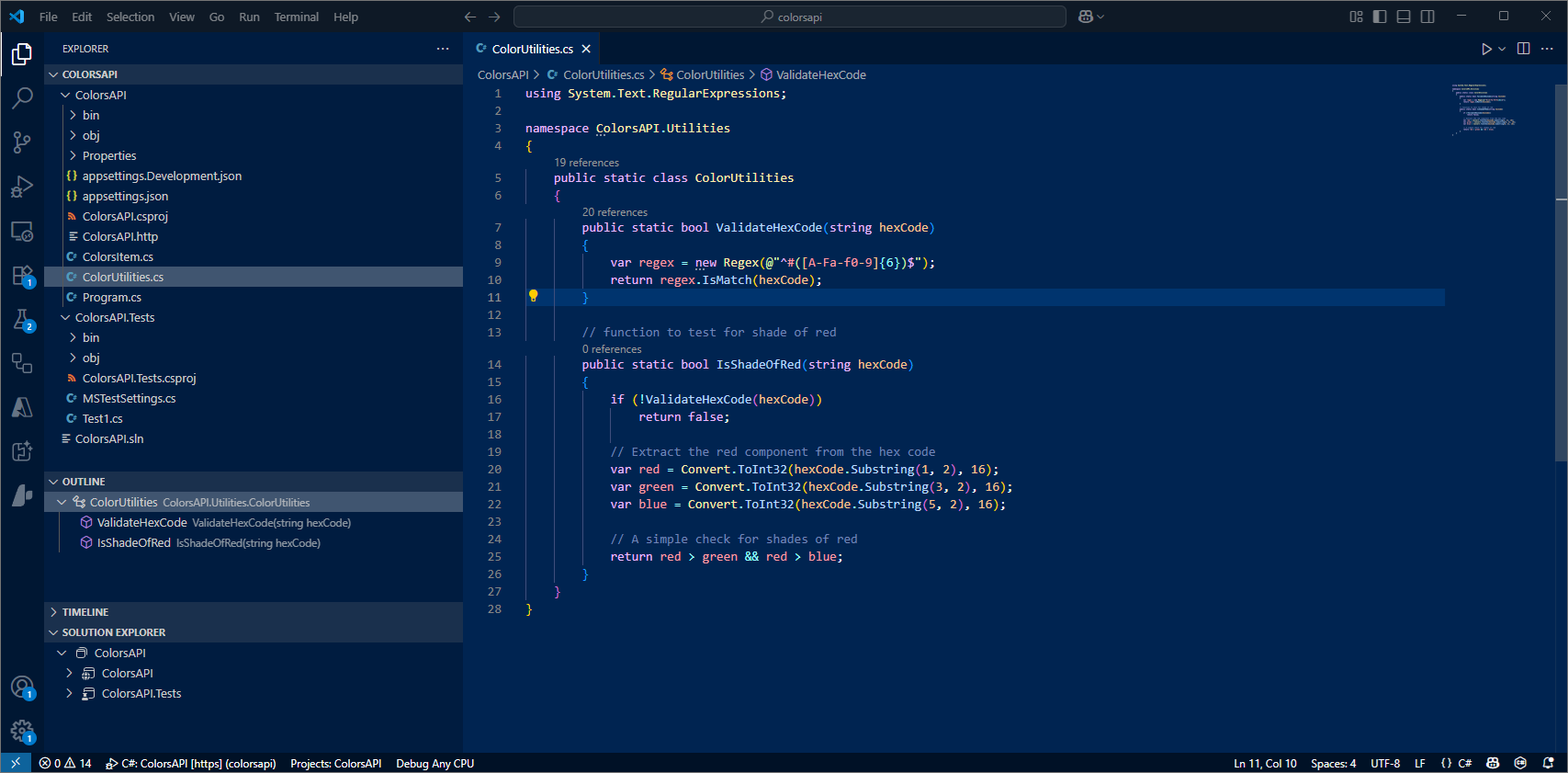Click the '20 references' CodeLens link
Image resolution: width=1568 pixels, height=773 pixels.
(x=615, y=212)
